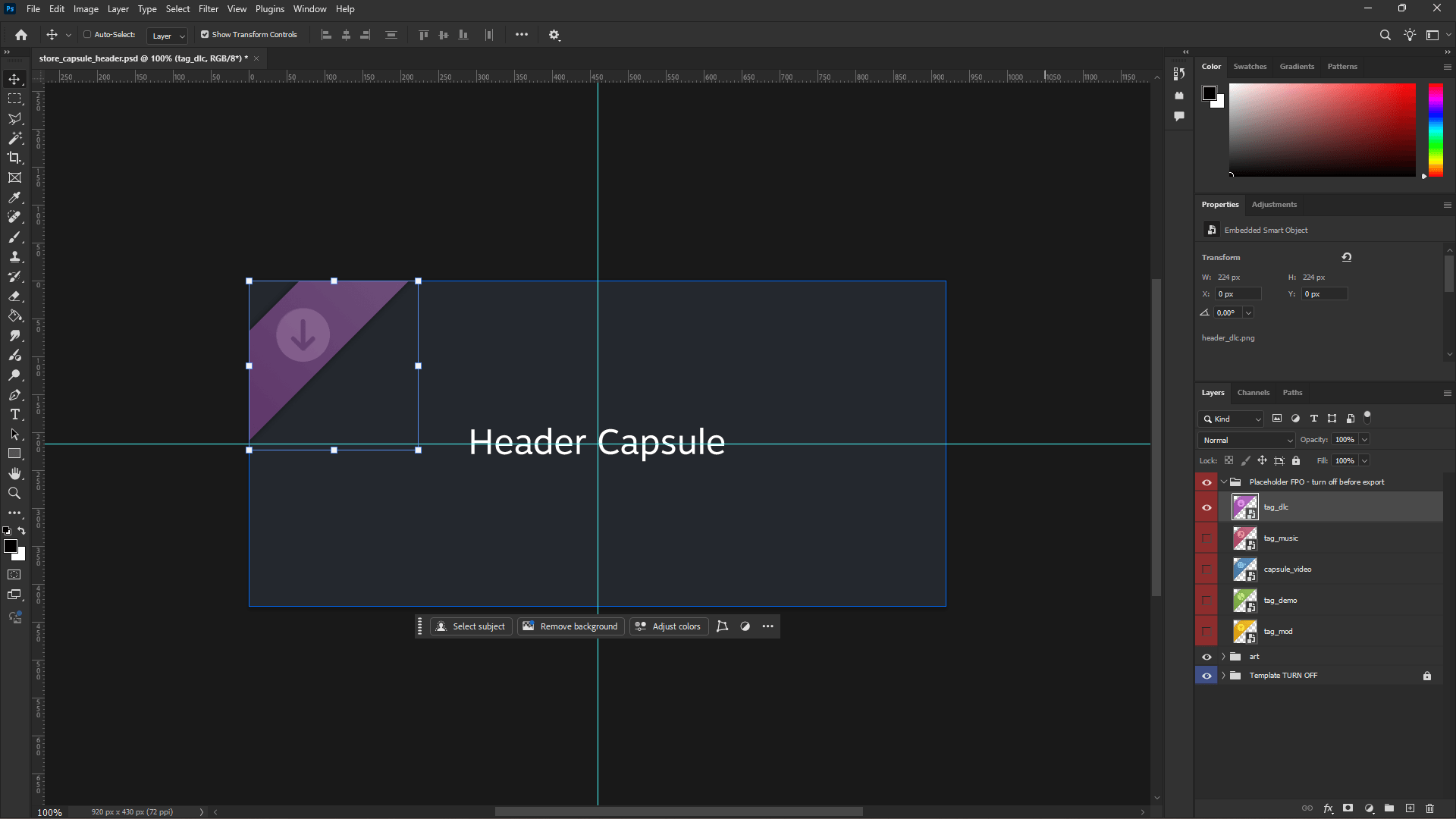Add a layer mask via the mask icon

coord(1348,808)
